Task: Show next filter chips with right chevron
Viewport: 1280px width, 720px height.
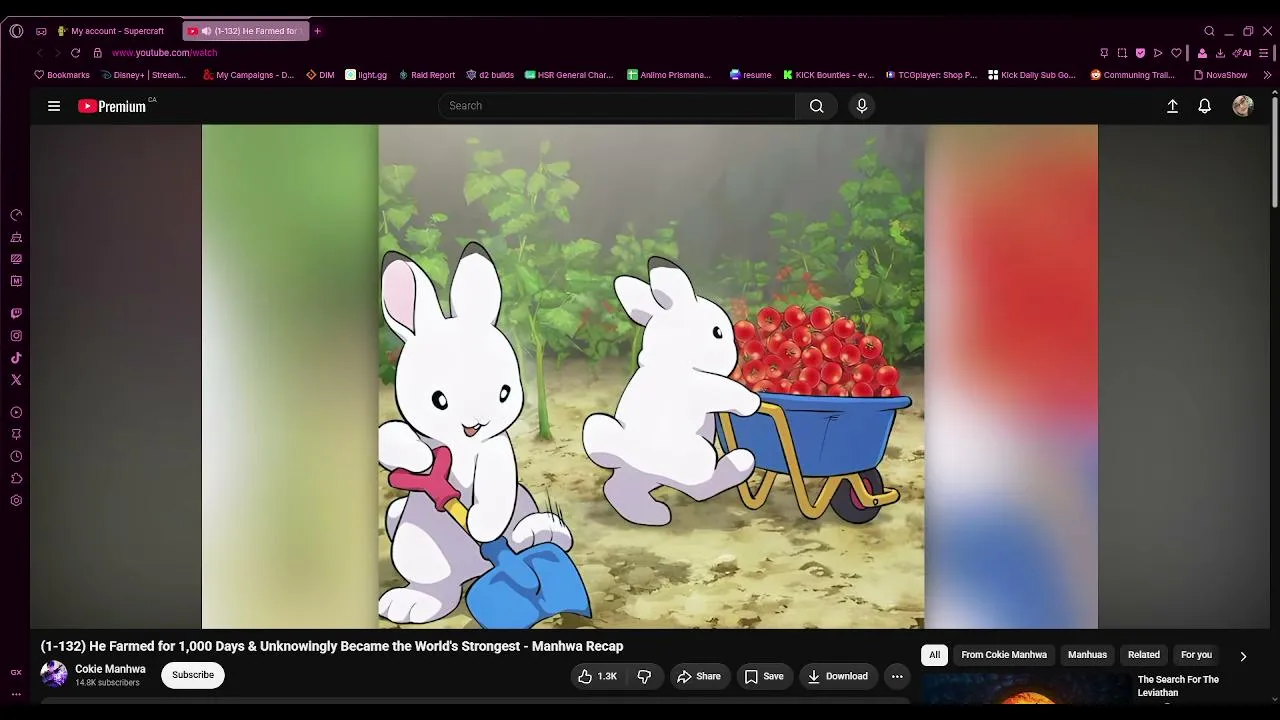Action: [1243, 656]
